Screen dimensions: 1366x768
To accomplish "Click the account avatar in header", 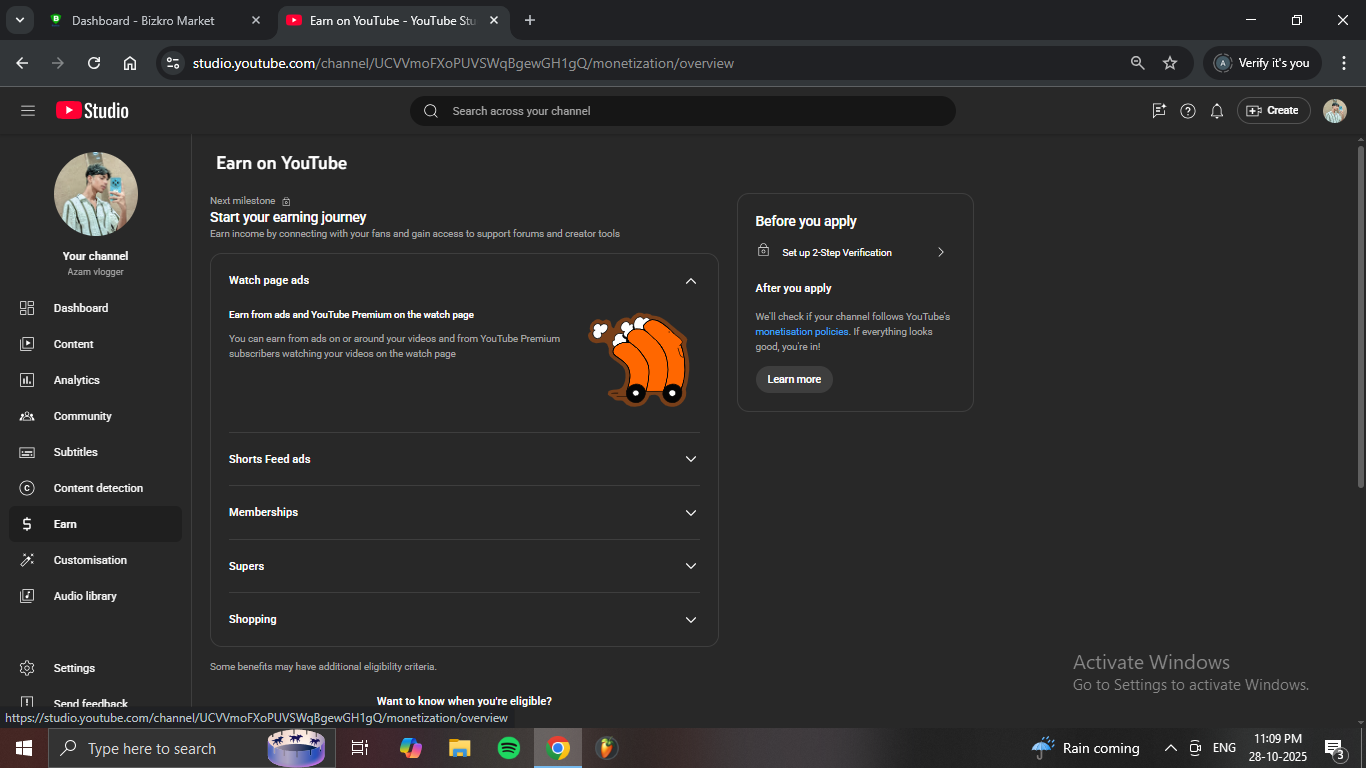I will pos(1334,111).
